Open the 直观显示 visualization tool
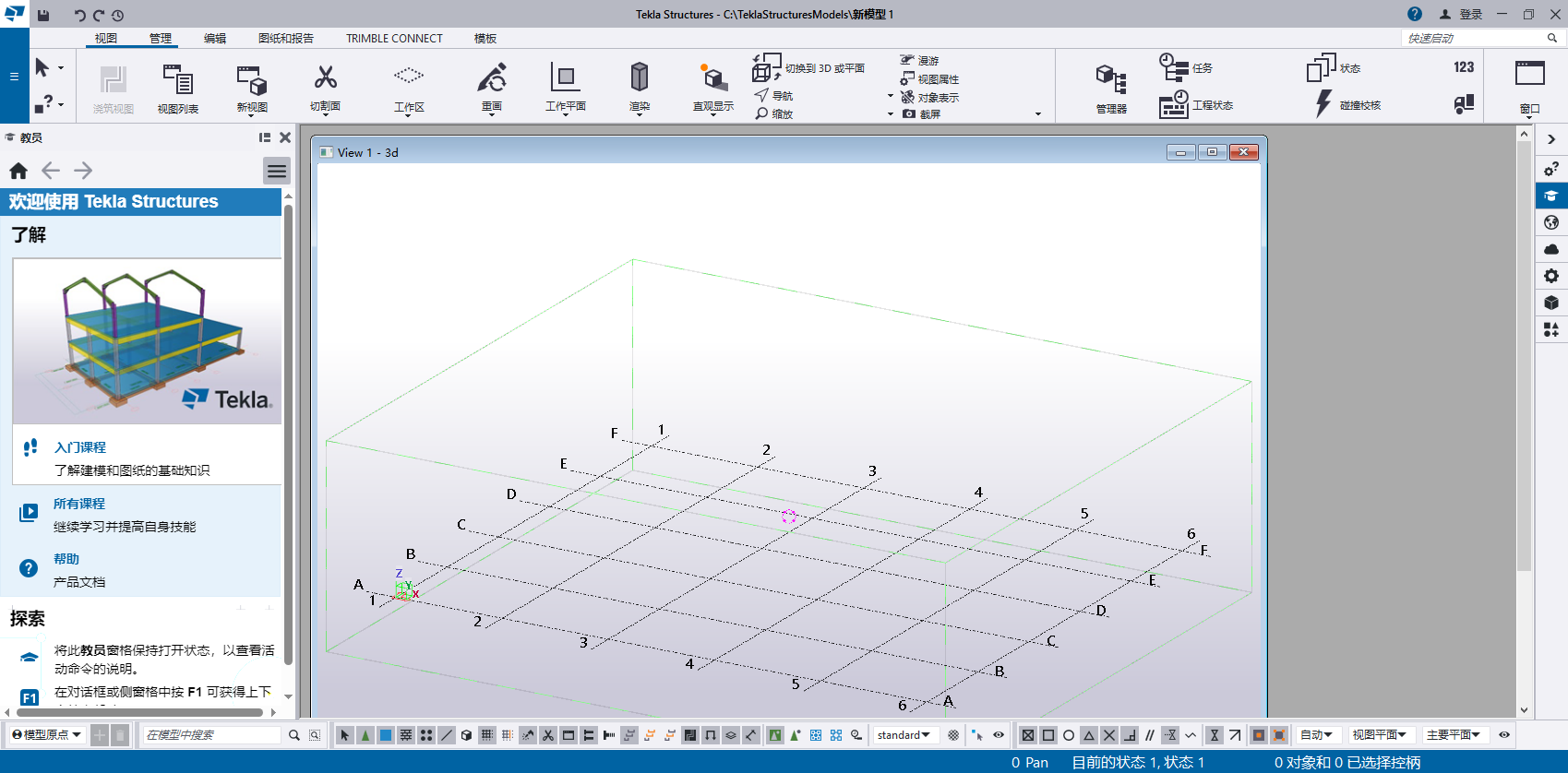This screenshot has height=773, width=1568. [712, 89]
